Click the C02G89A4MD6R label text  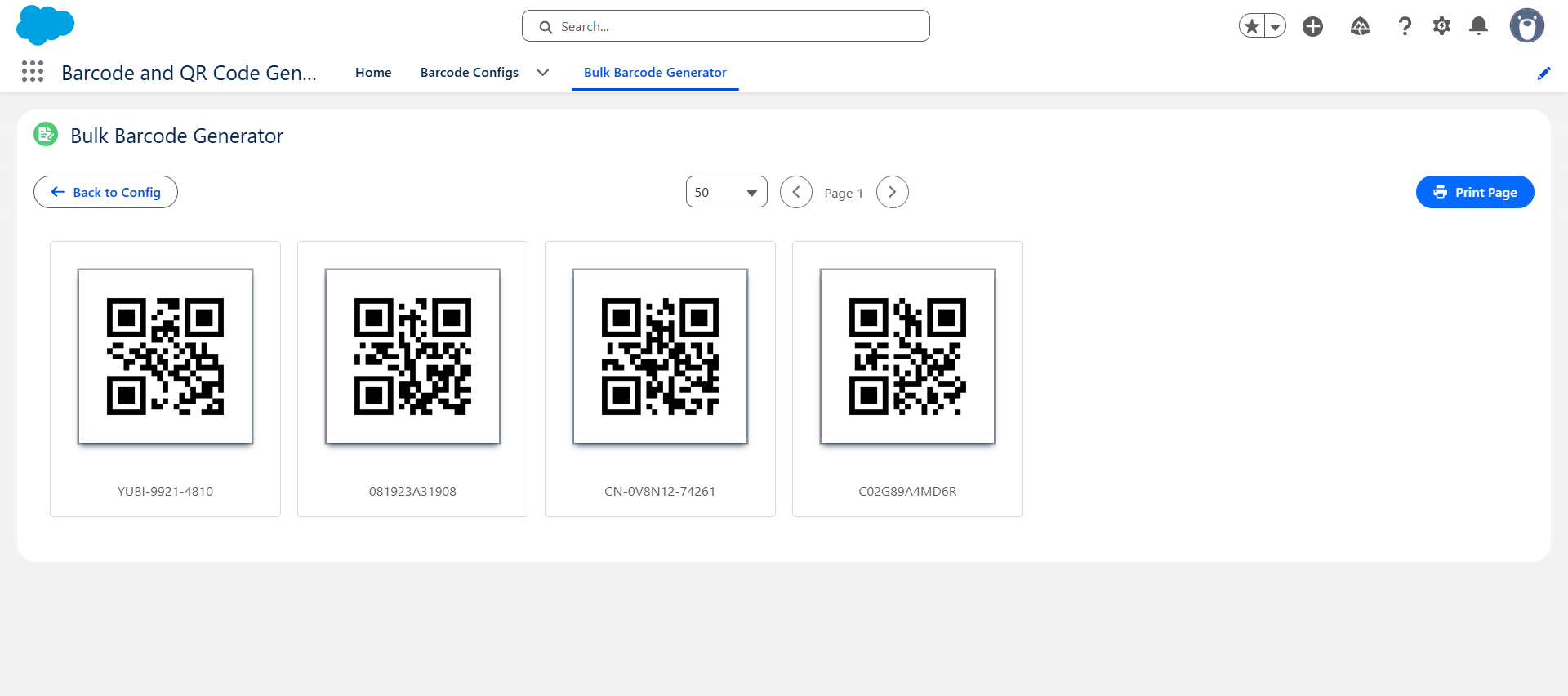click(907, 492)
